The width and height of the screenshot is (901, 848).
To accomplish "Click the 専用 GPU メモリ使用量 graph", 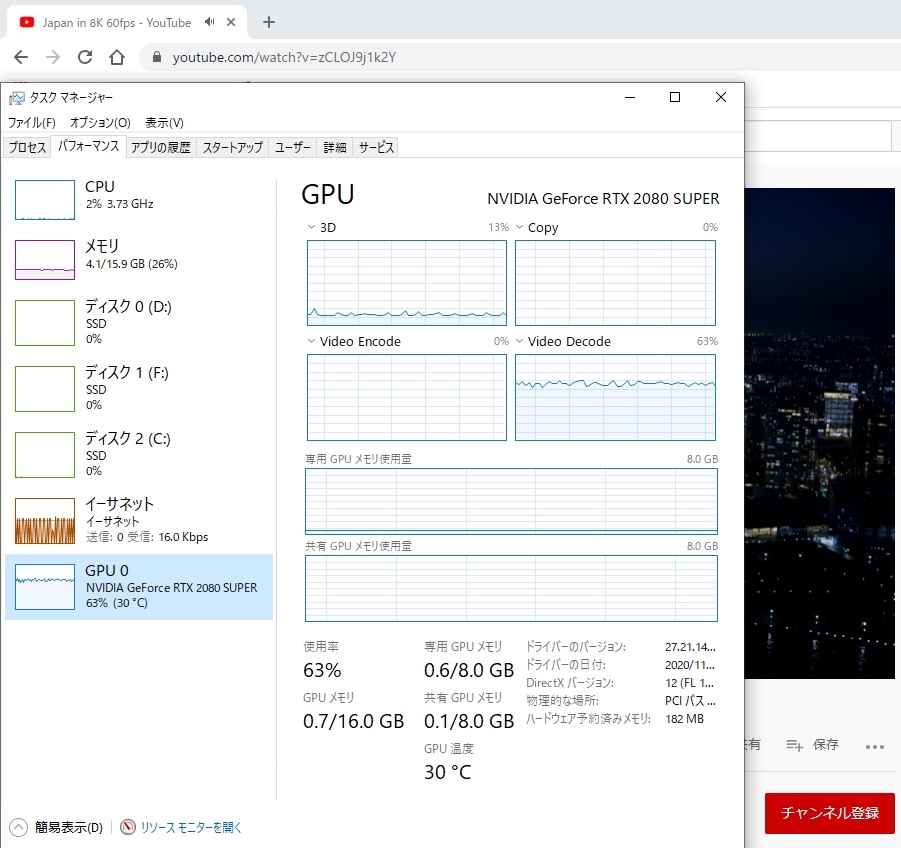I will (x=511, y=501).
